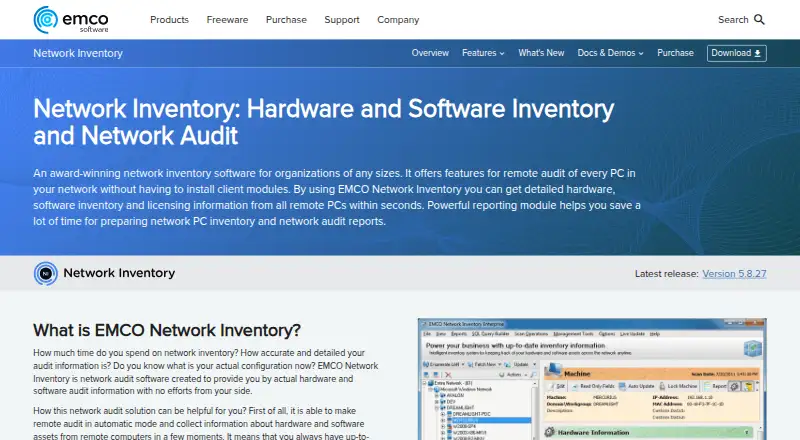Open the Products menu
Viewport: 800px width, 440px height.
[169, 20]
